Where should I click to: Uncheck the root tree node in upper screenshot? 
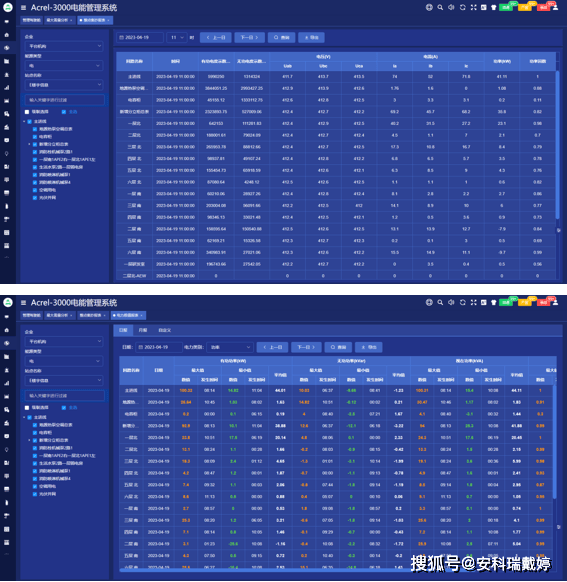[30, 121]
